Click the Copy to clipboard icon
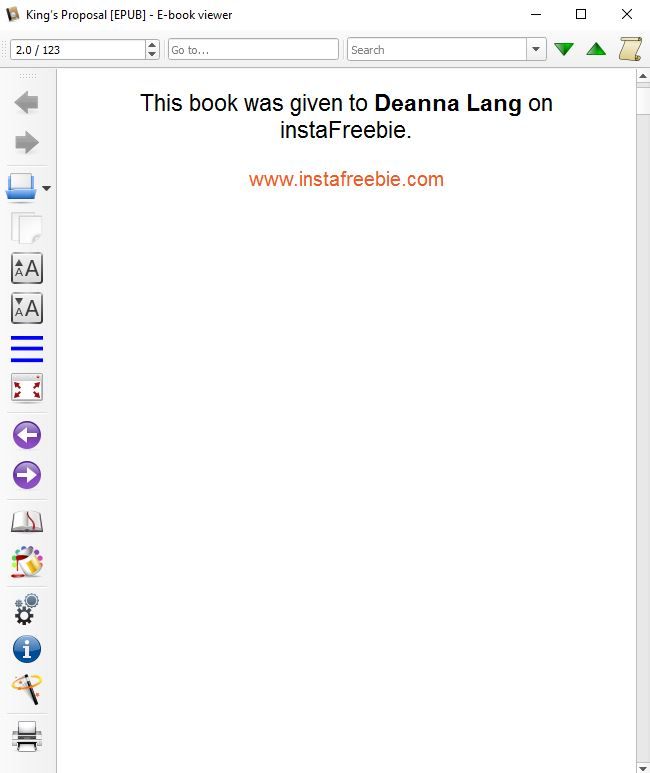 coord(27,228)
